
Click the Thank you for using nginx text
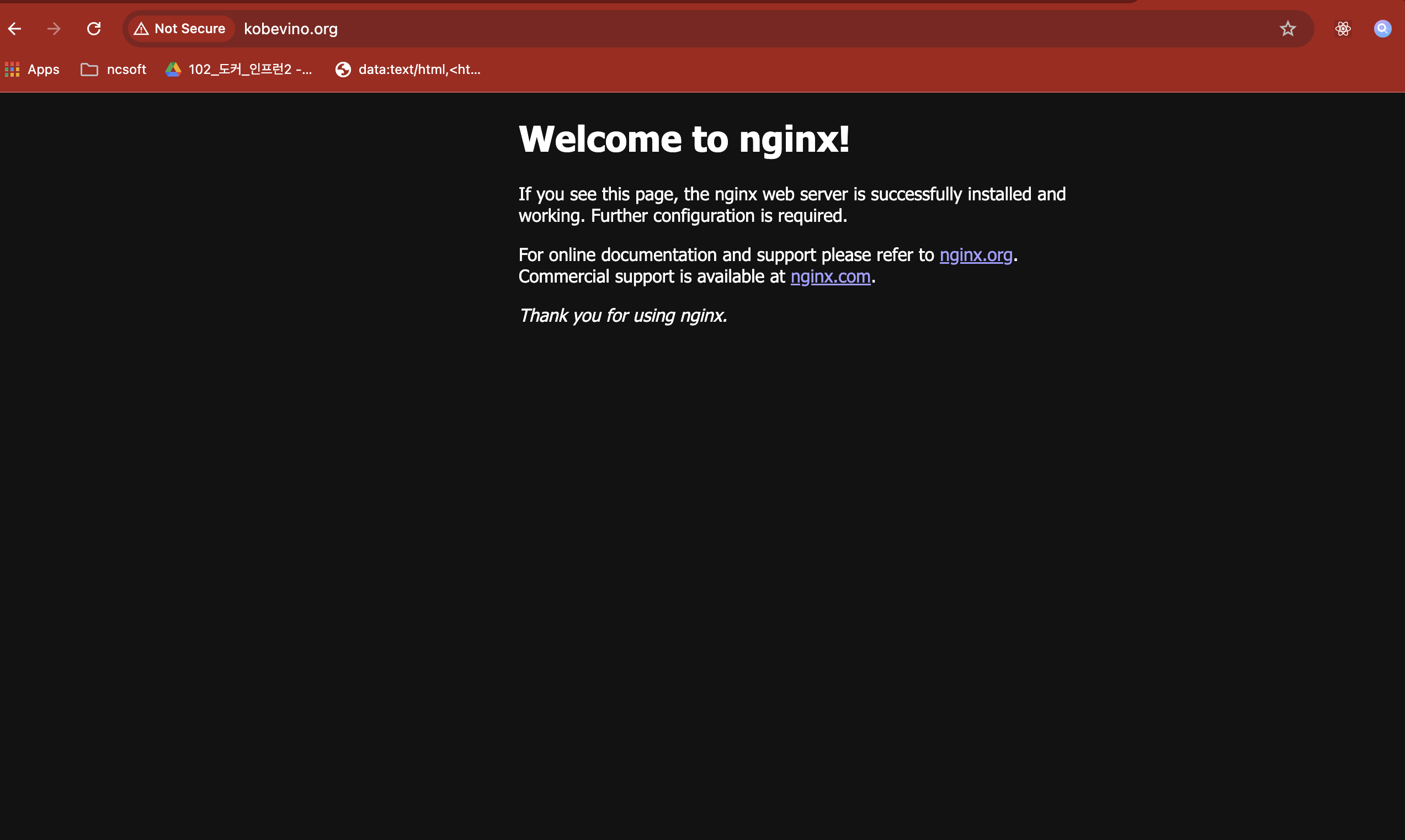click(x=622, y=316)
